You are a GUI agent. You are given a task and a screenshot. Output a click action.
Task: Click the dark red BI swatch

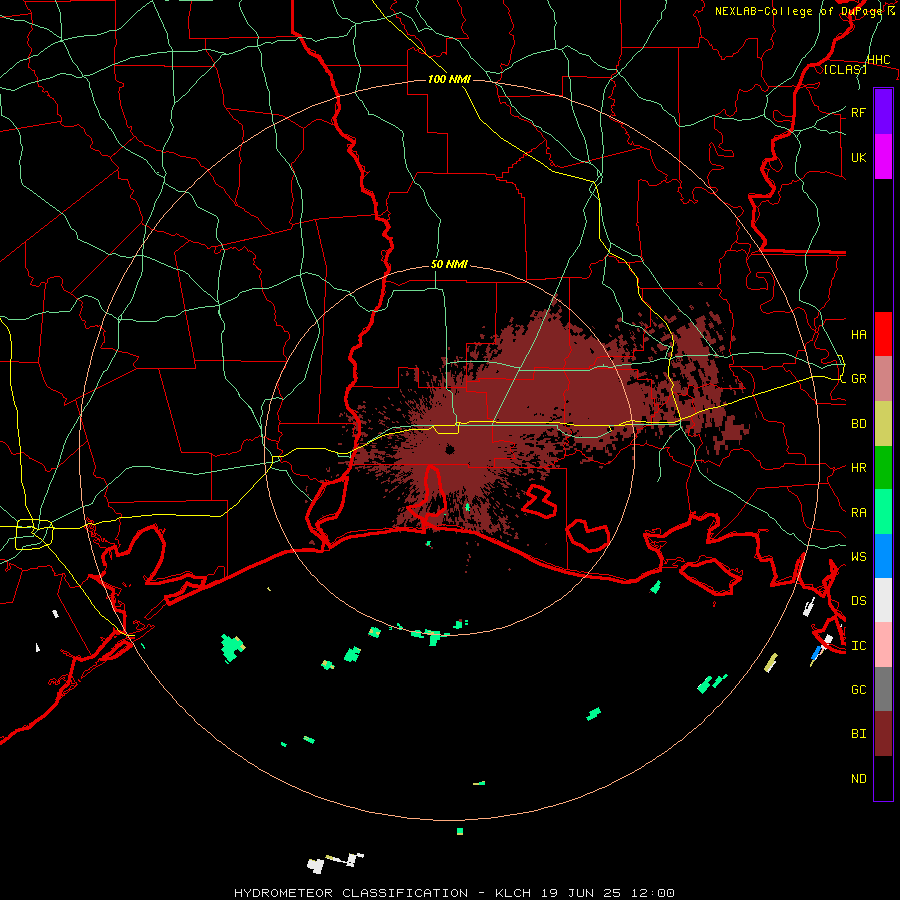(x=883, y=734)
